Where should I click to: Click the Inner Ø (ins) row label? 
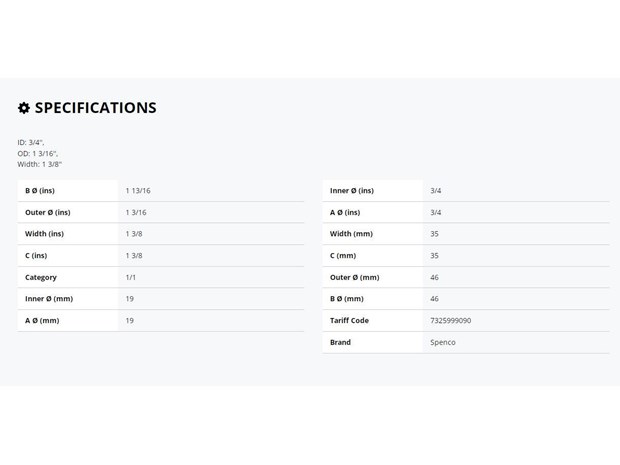(352, 191)
